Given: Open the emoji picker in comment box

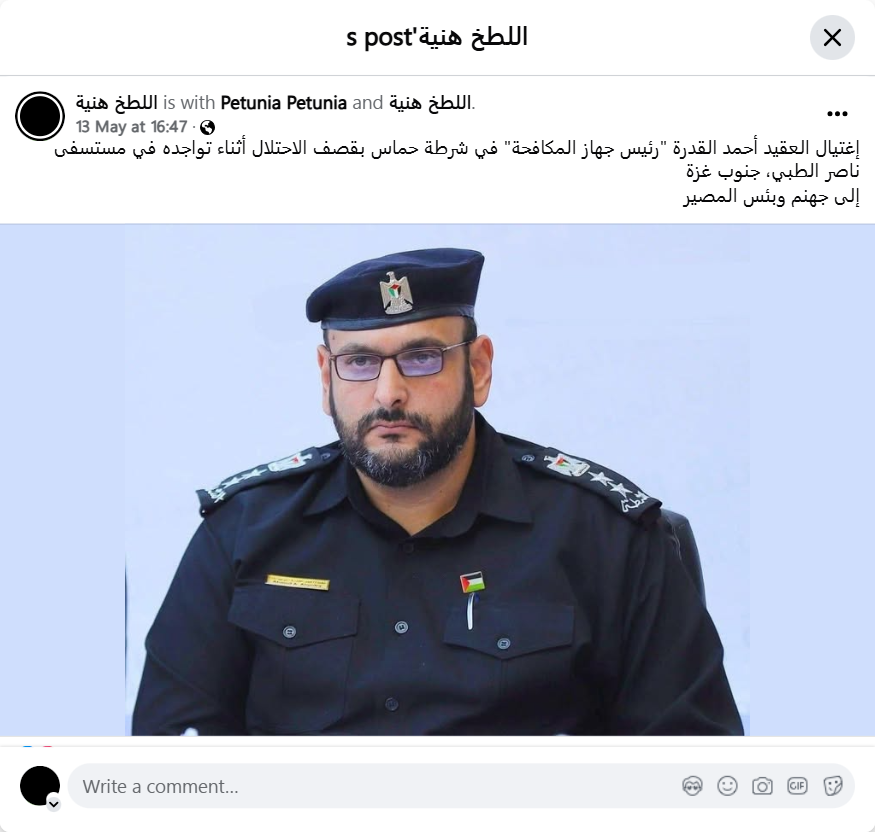Looking at the screenshot, I should [727, 786].
